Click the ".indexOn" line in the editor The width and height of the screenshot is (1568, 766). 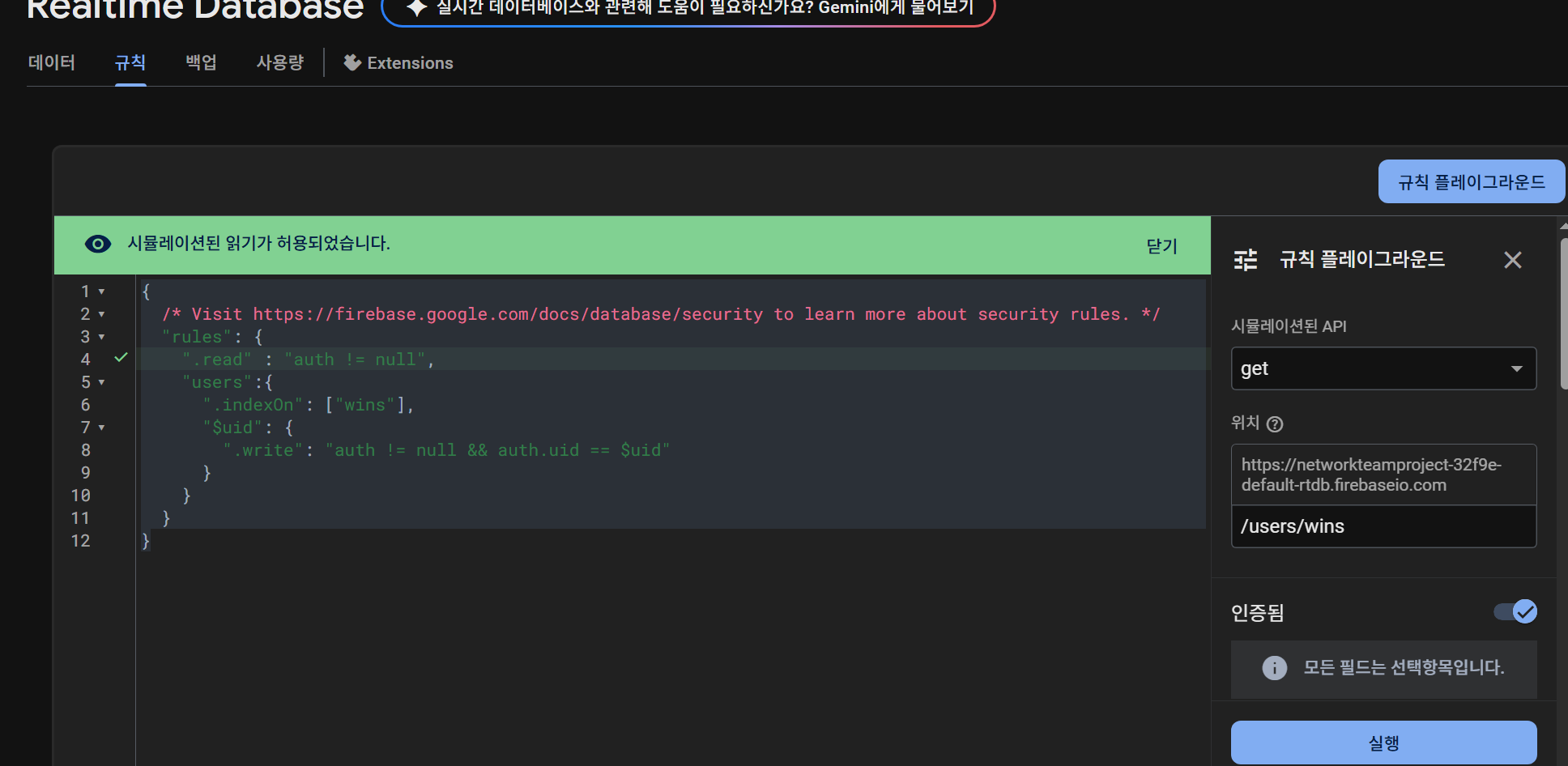309,405
